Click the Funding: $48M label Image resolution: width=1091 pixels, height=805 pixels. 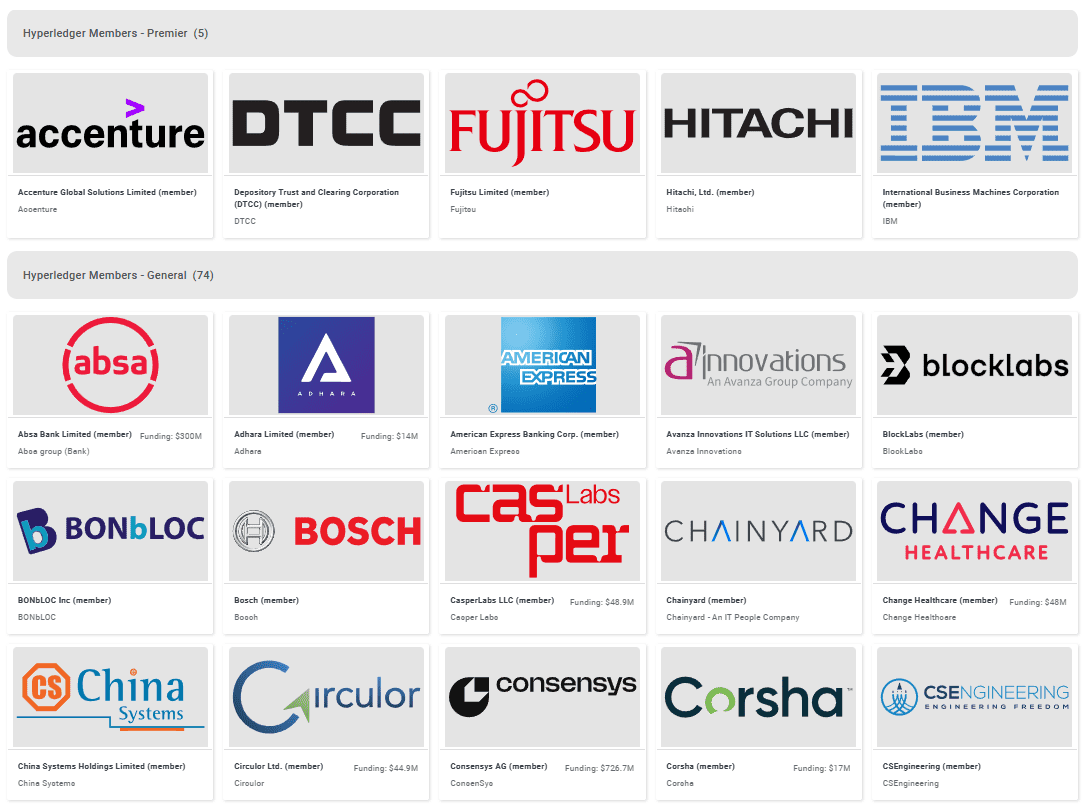[1037, 603]
